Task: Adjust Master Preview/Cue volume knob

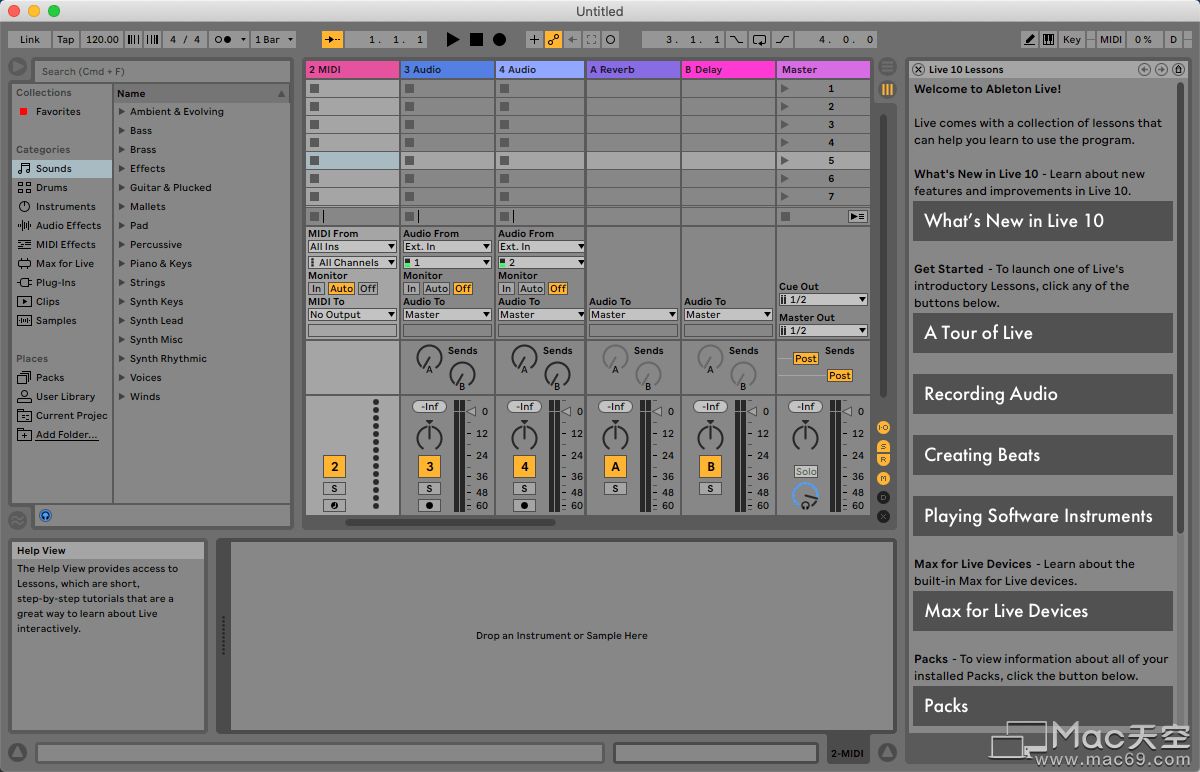Action: [x=805, y=496]
